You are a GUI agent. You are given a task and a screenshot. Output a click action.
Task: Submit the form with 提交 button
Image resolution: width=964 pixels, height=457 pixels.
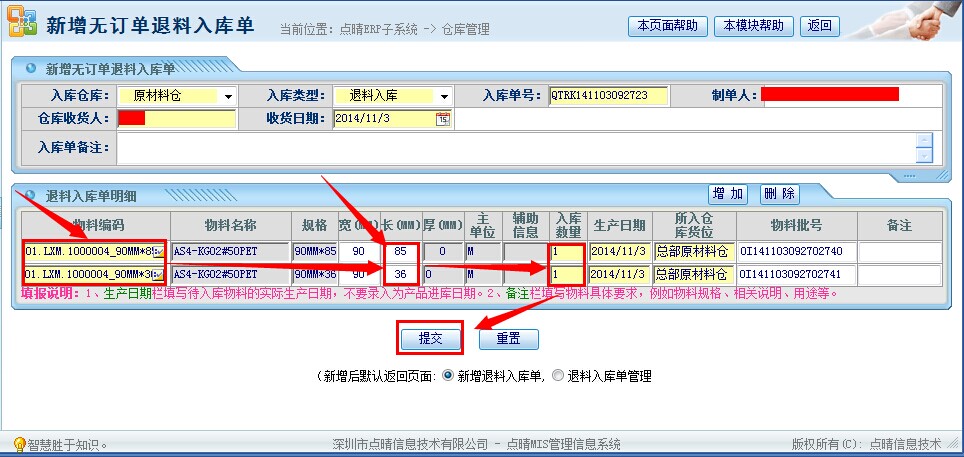coord(430,338)
